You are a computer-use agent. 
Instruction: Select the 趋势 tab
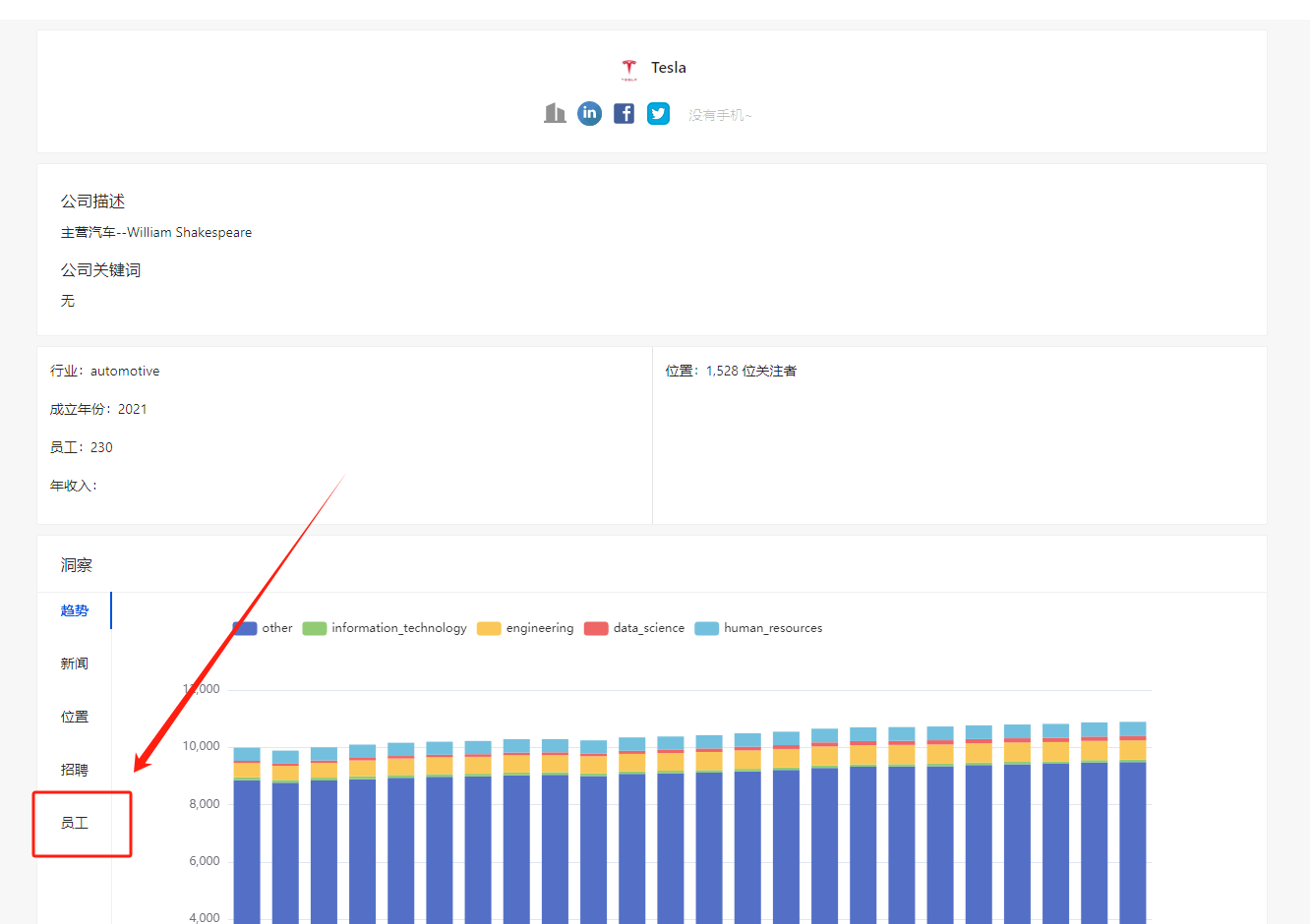75,610
